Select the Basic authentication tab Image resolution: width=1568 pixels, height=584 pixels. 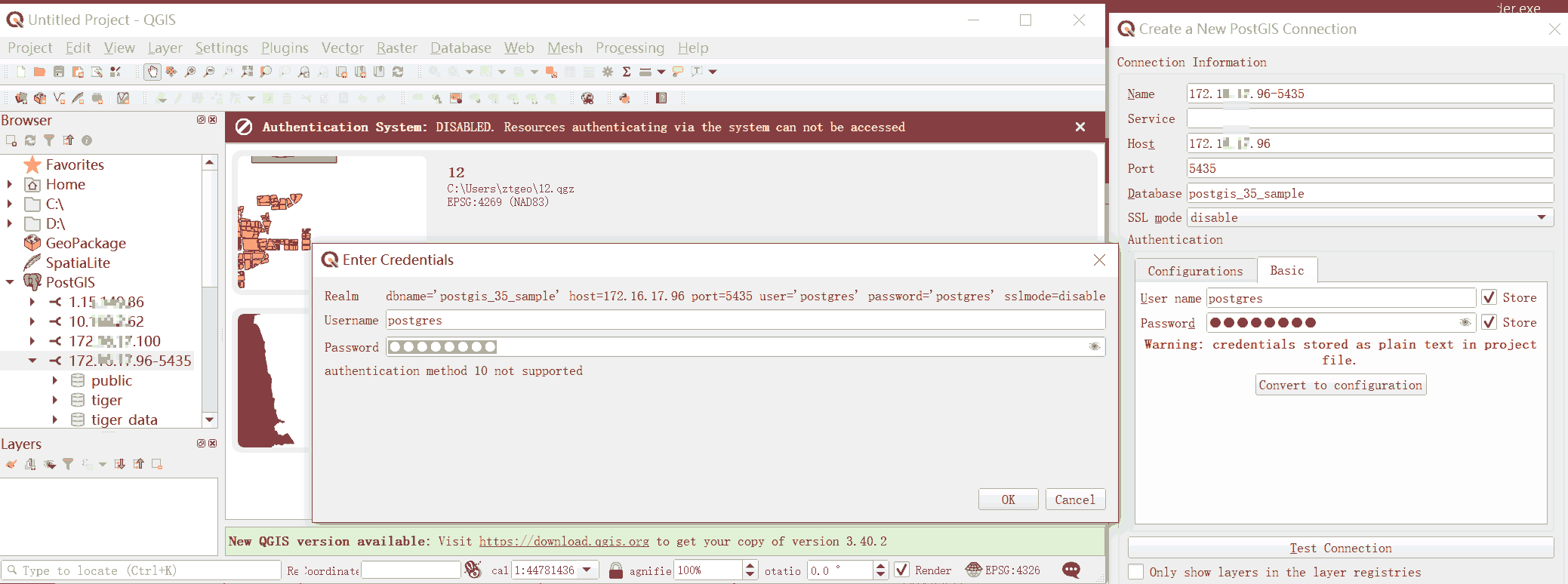[x=1286, y=270]
